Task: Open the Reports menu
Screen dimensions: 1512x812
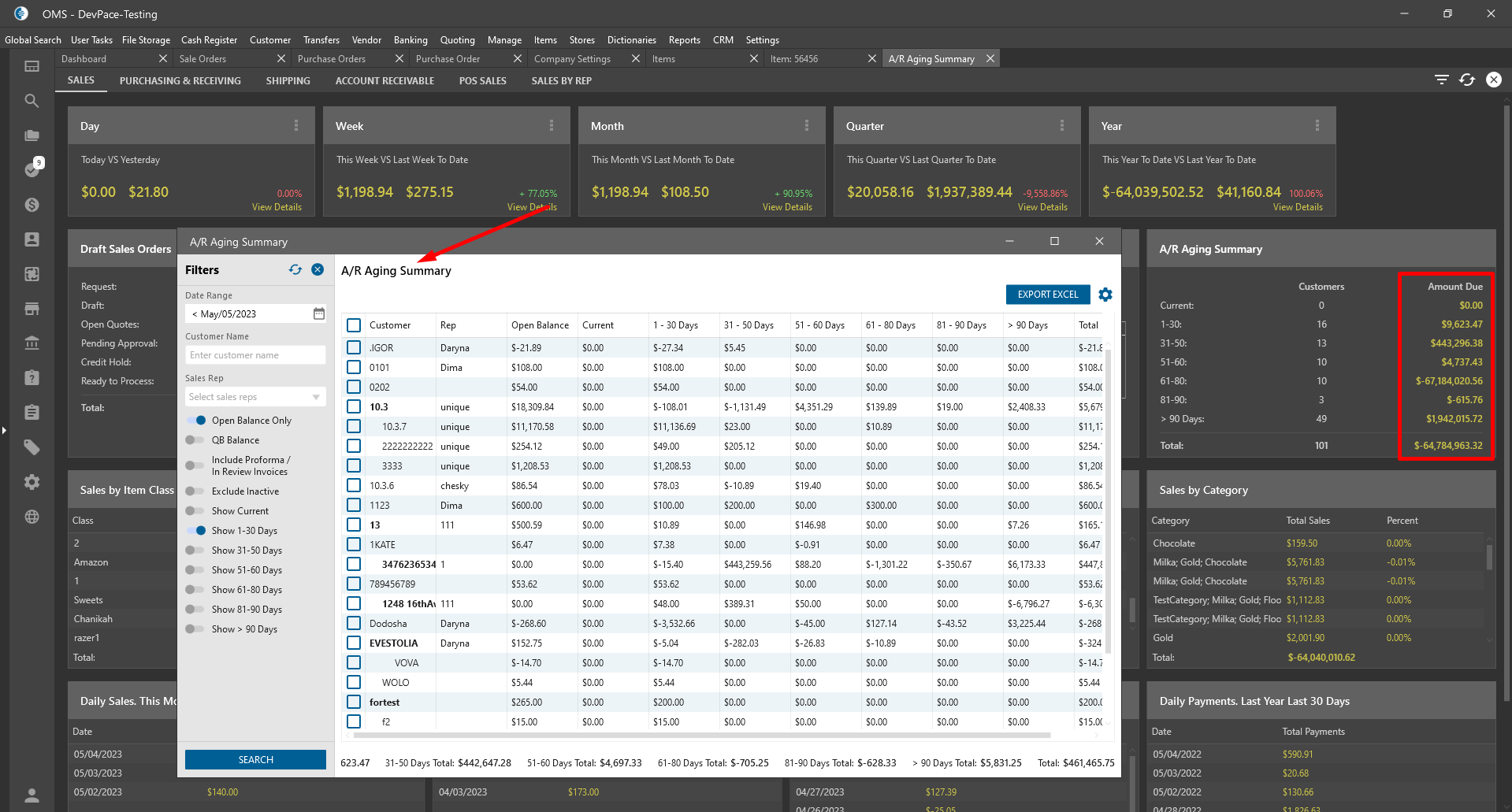Action: coord(684,40)
